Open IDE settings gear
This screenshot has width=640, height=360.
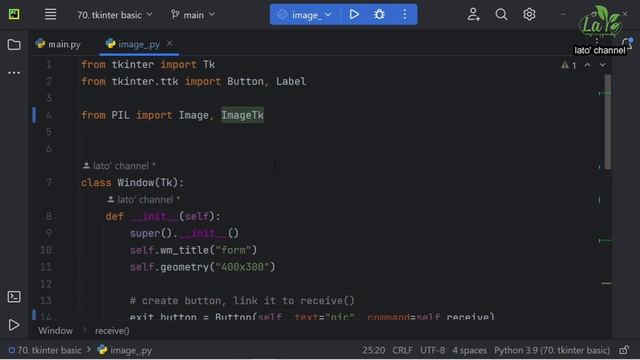tap(529, 15)
